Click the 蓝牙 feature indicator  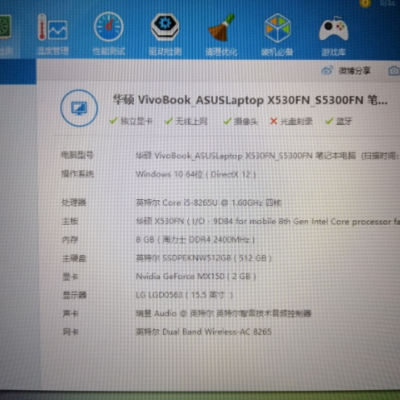coord(339,121)
